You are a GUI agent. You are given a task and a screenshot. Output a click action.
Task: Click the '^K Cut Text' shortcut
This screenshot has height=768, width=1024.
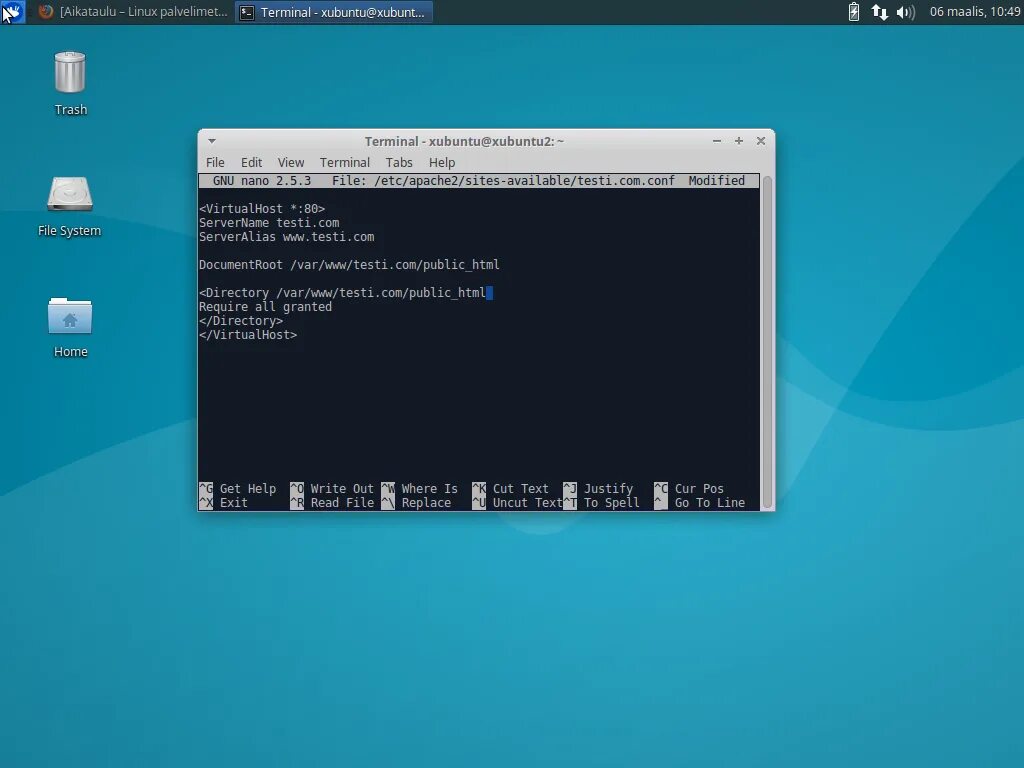pos(511,488)
